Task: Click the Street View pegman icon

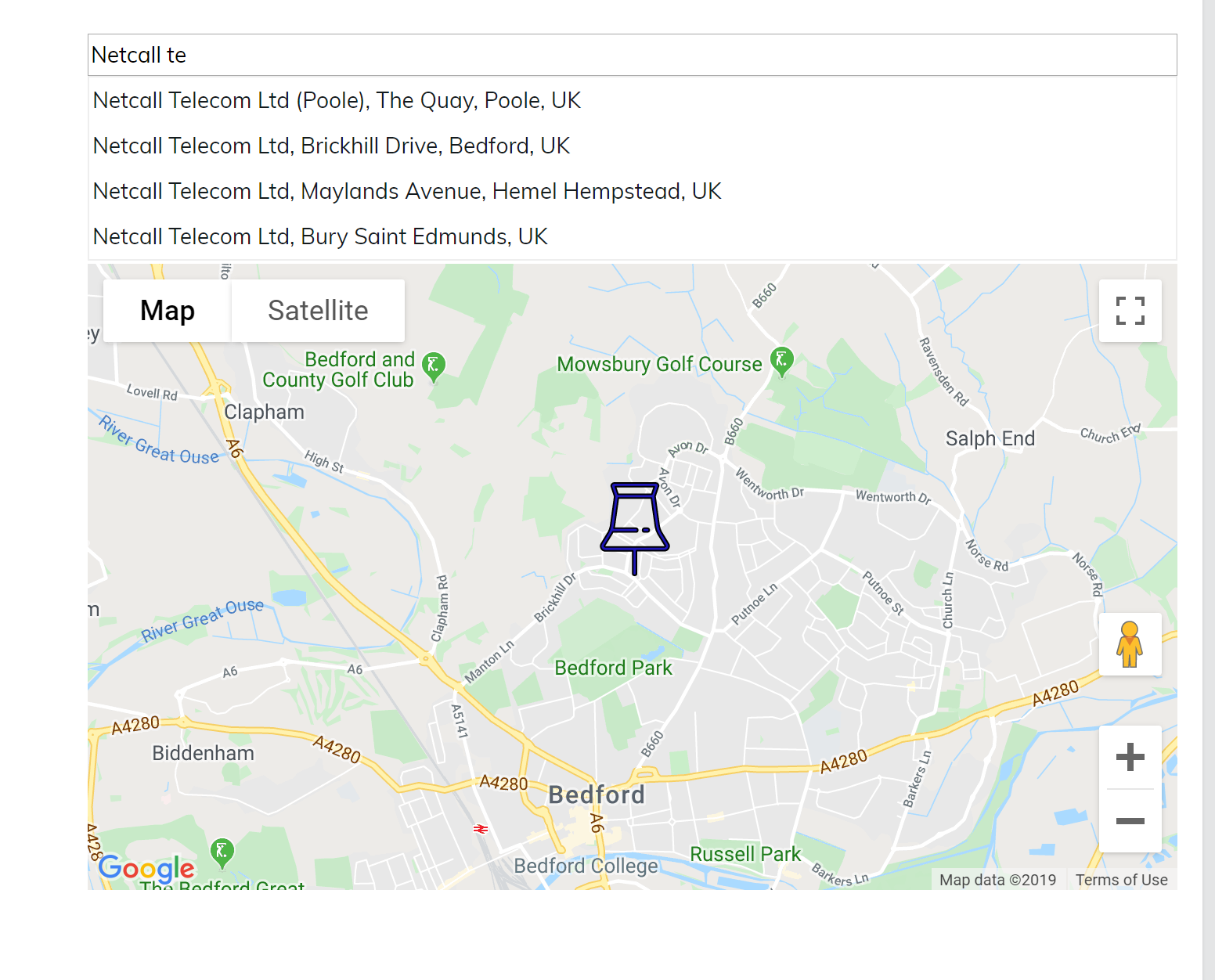Action: [1130, 644]
